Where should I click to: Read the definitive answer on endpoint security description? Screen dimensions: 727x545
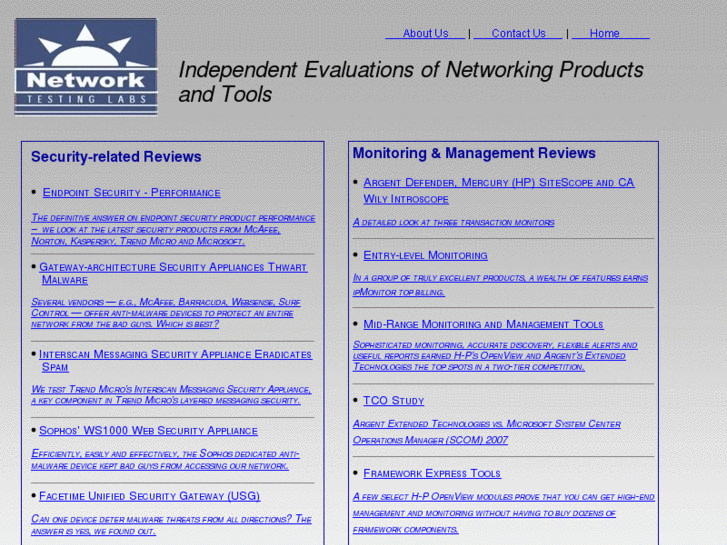(x=173, y=230)
